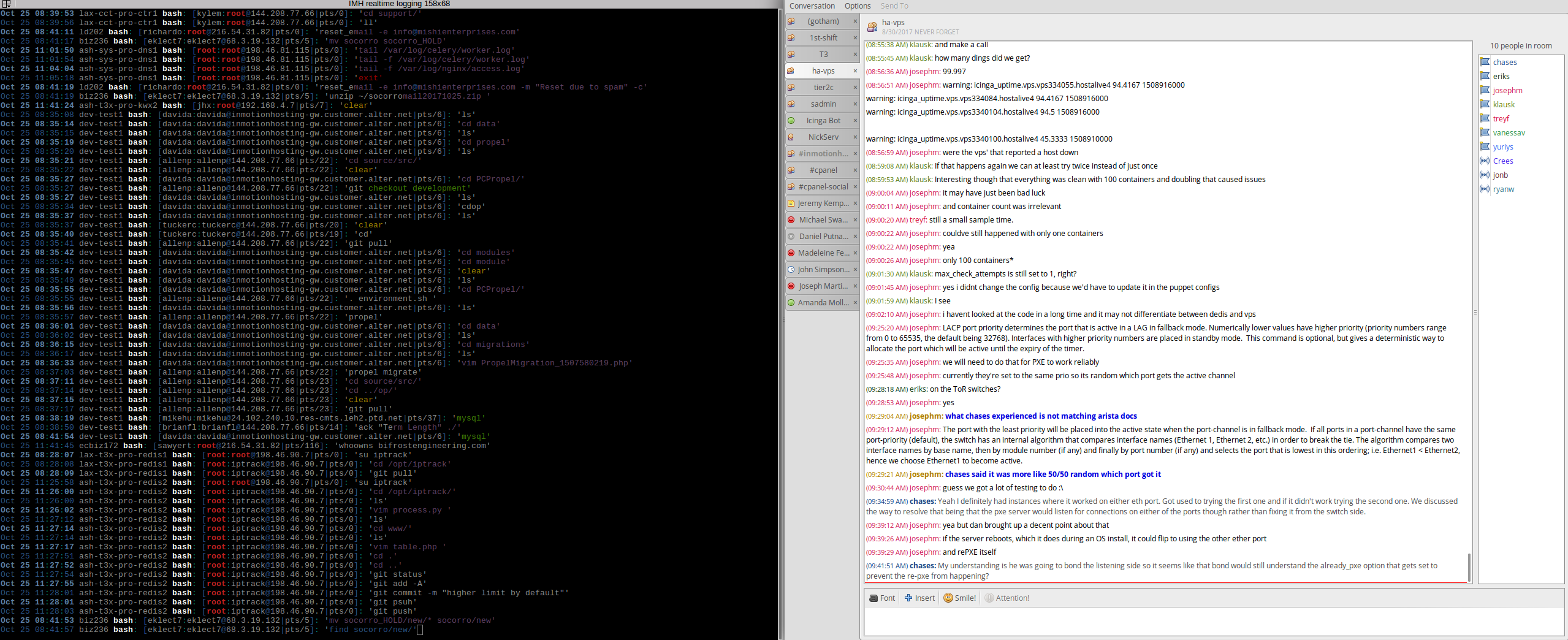This screenshot has width=1568, height=640.
Task: Click the message input text box
Action: click(x=1212, y=622)
